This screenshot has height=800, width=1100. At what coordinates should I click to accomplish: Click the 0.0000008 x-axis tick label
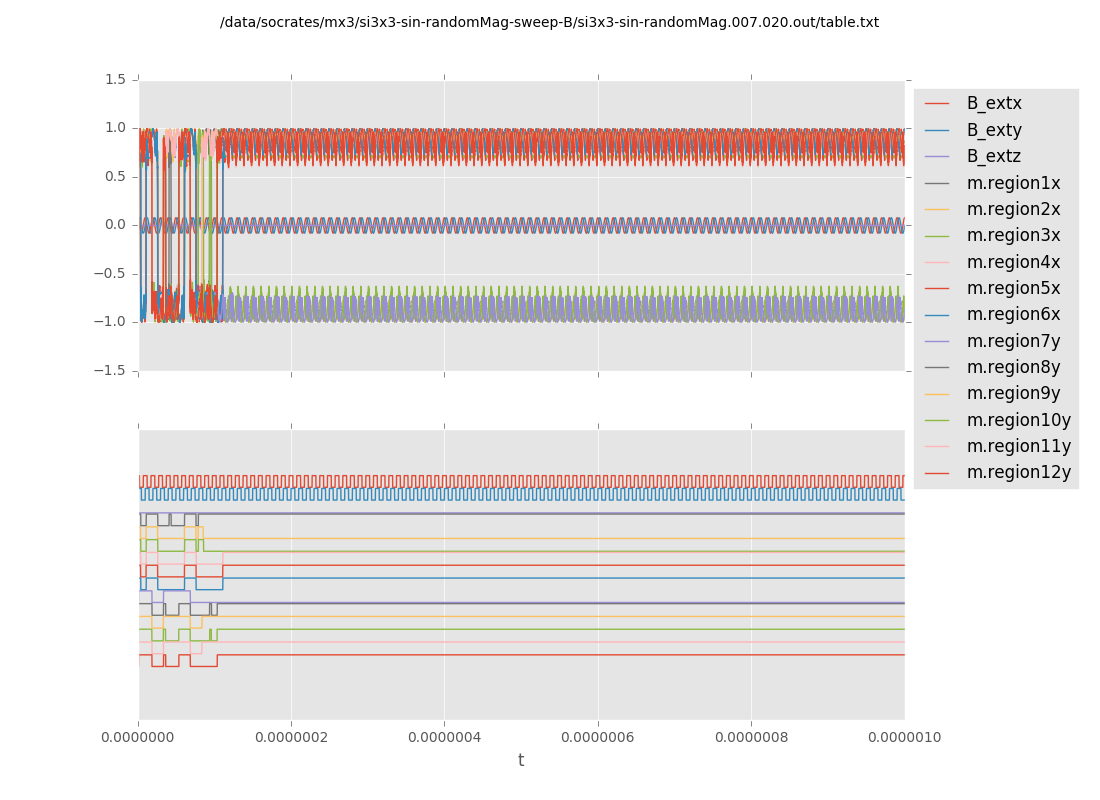click(751, 738)
